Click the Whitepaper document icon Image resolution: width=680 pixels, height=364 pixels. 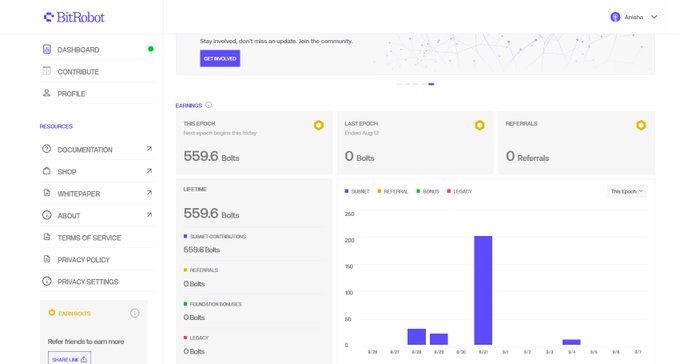coord(47,193)
